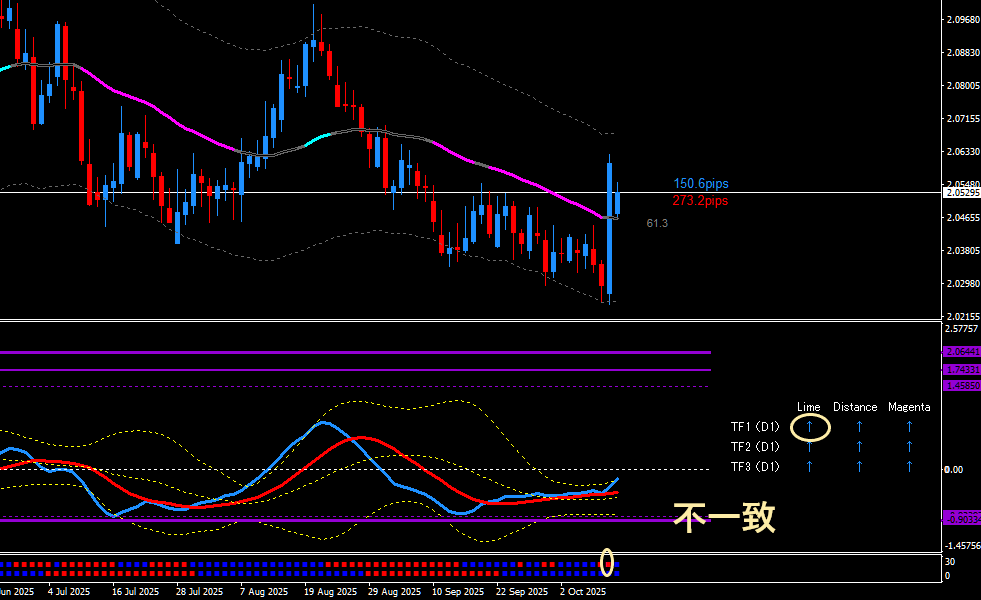981x600 pixels.
Task: Click the 2.05295 current price tag
Action: point(962,192)
